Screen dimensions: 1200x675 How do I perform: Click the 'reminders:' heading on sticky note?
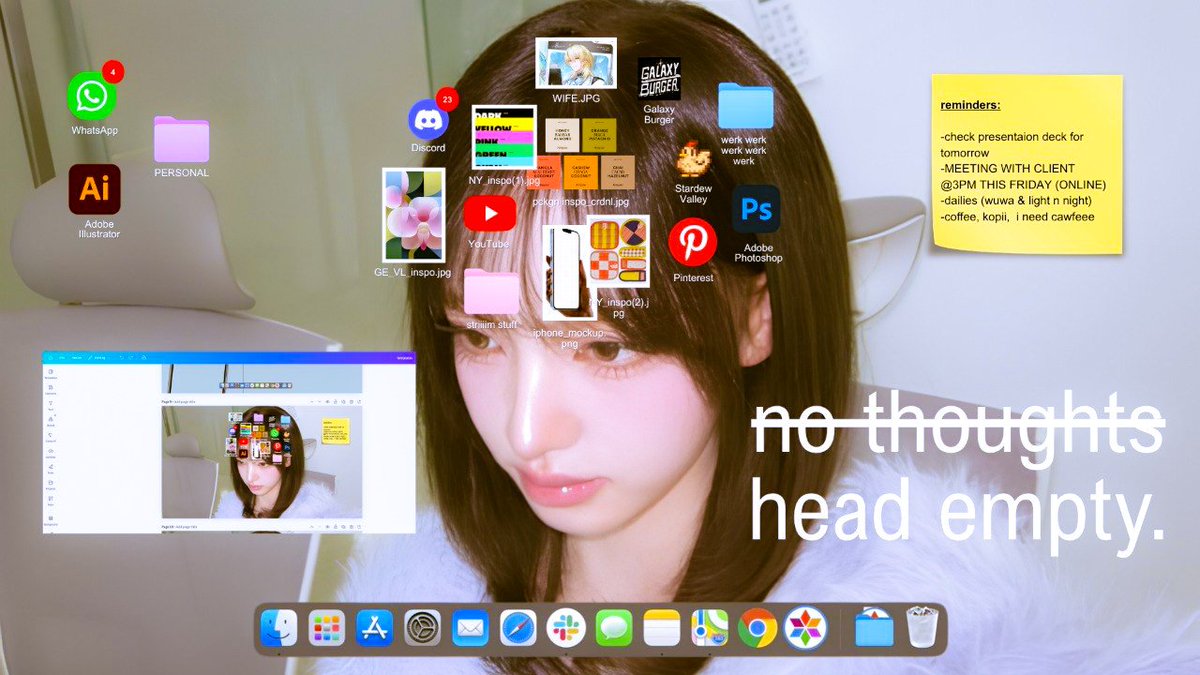point(970,105)
